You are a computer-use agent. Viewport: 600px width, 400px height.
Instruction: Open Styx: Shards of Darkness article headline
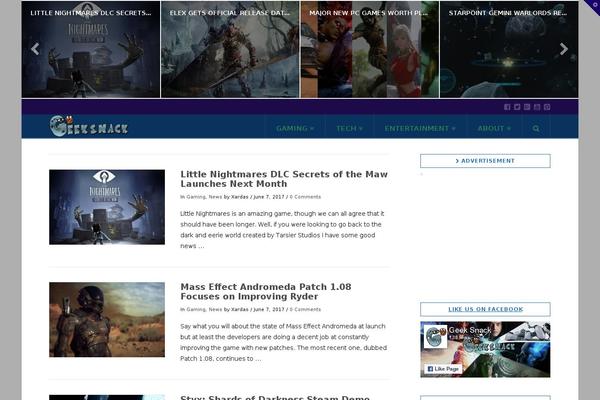point(275,397)
